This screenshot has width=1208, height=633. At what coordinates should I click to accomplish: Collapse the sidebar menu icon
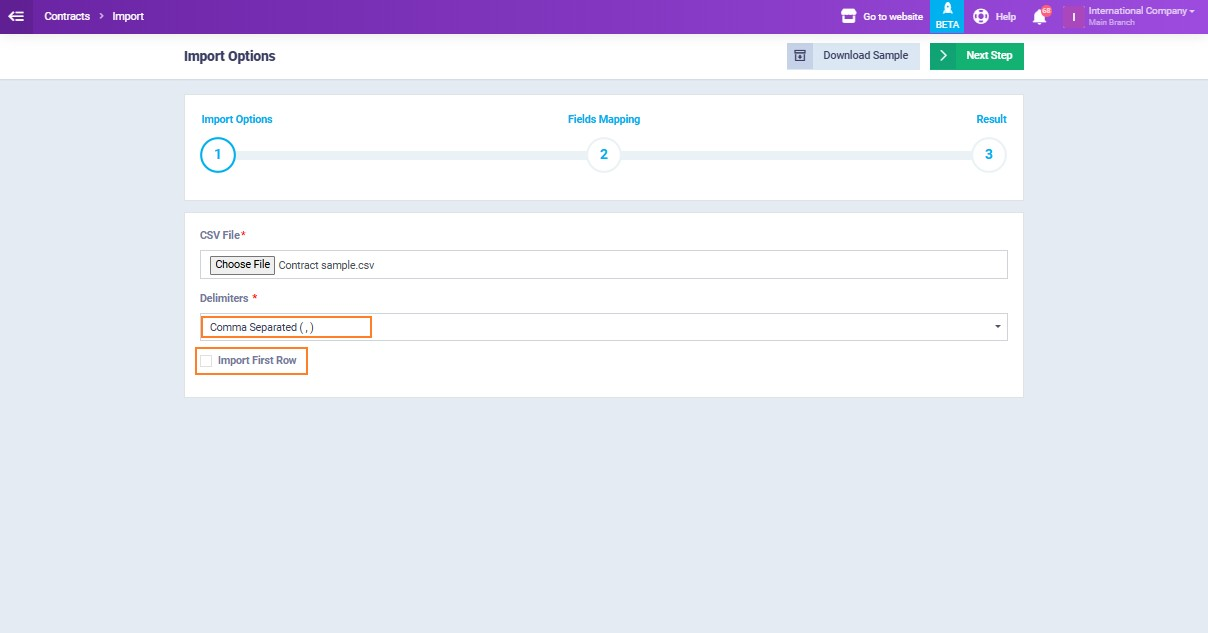(x=16, y=16)
